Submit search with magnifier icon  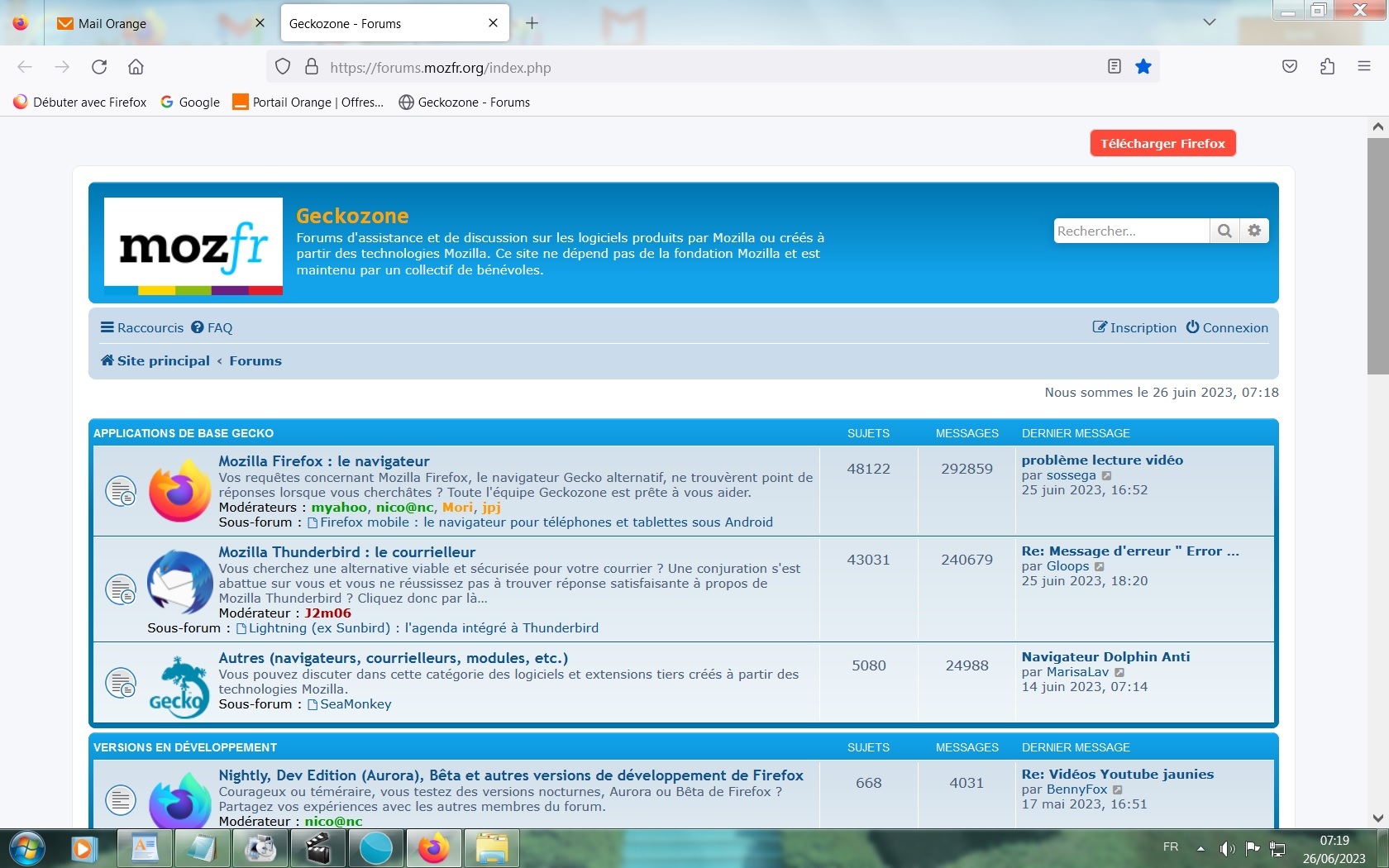(x=1224, y=231)
